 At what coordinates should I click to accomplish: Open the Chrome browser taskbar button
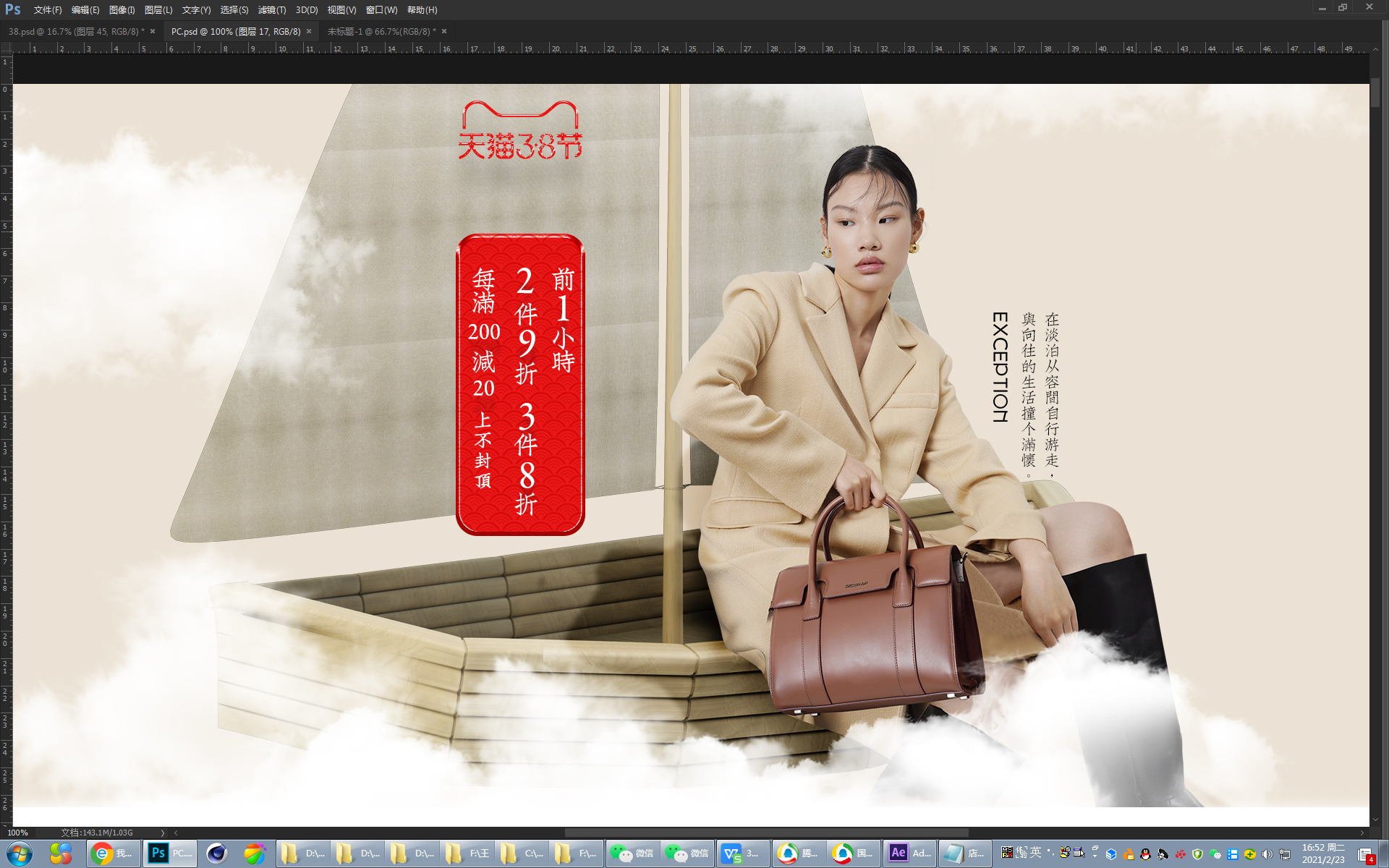[113, 854]
